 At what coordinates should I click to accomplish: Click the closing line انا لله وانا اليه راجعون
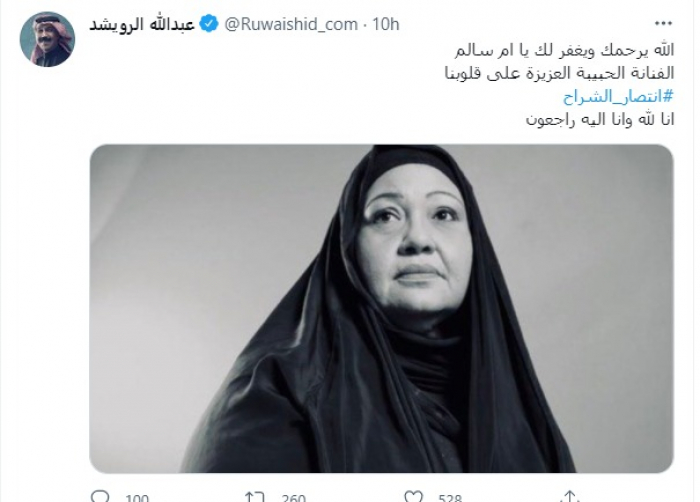click(600, 119)
